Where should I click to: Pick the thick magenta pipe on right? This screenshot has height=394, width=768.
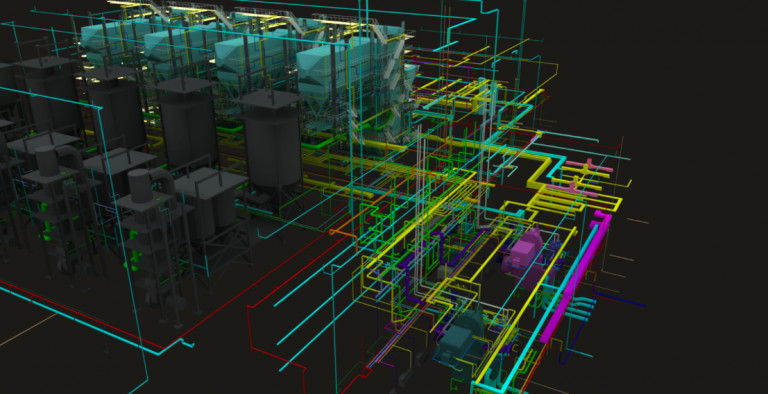click(x=576, y=277)
